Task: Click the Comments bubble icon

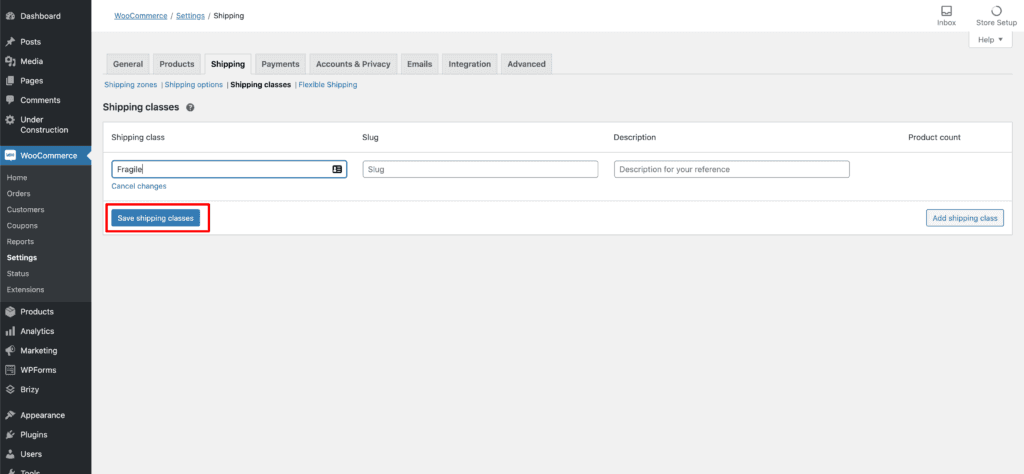Action: point(10,101)
